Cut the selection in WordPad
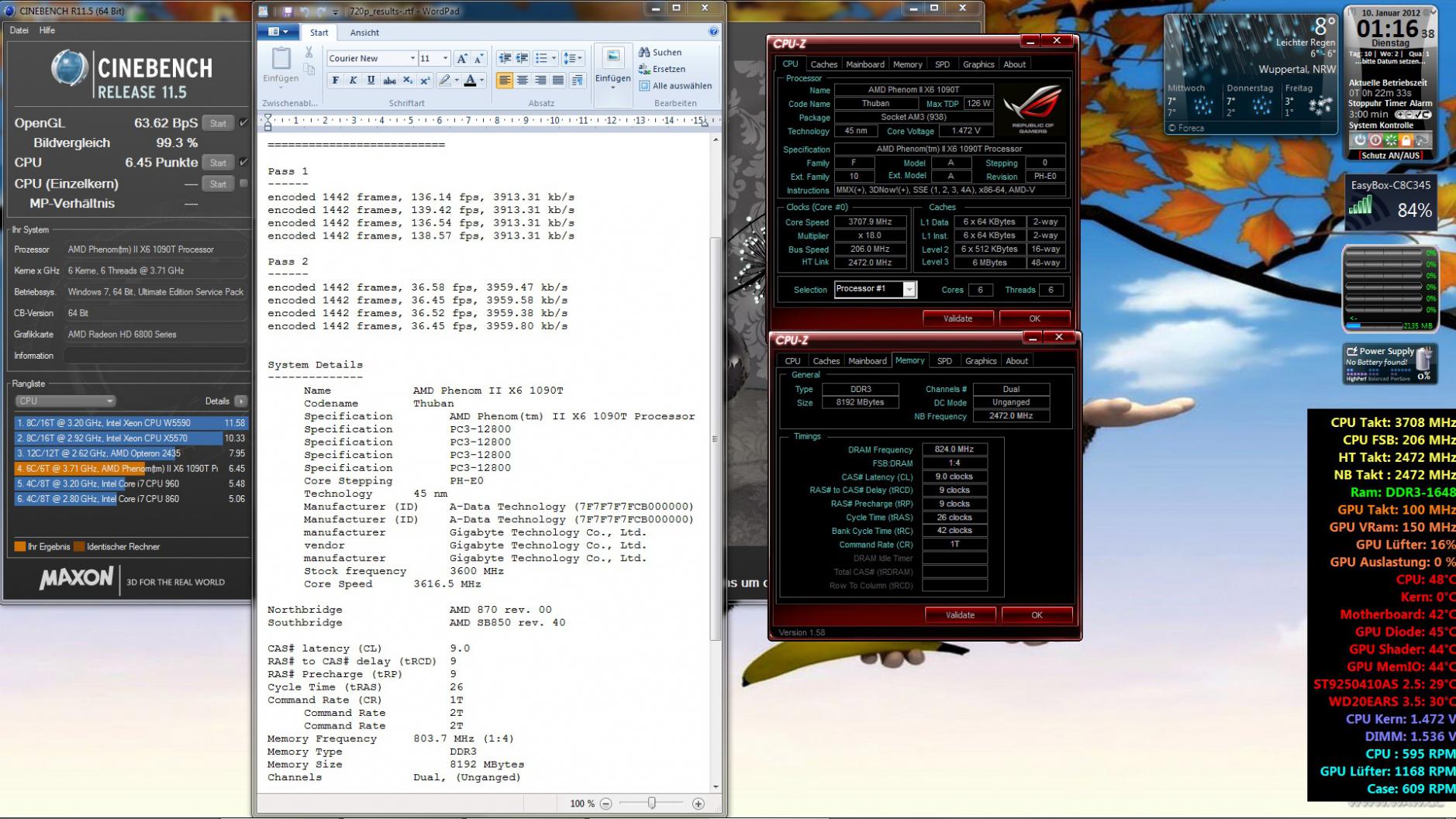Viewport: 1456px width, 819px height. (309, 53)
